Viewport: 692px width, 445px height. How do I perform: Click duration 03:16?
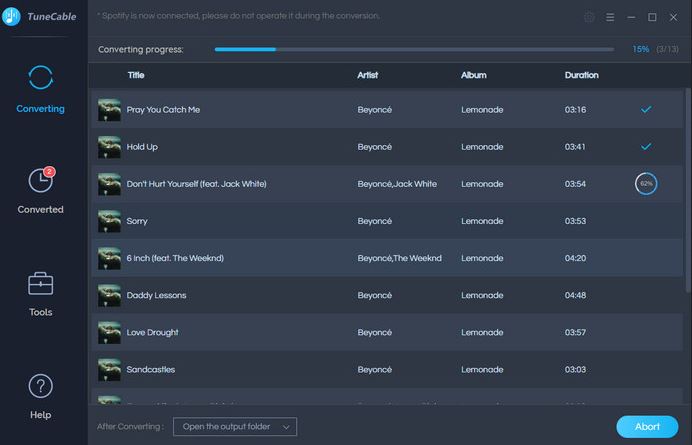tap(575, 109)
